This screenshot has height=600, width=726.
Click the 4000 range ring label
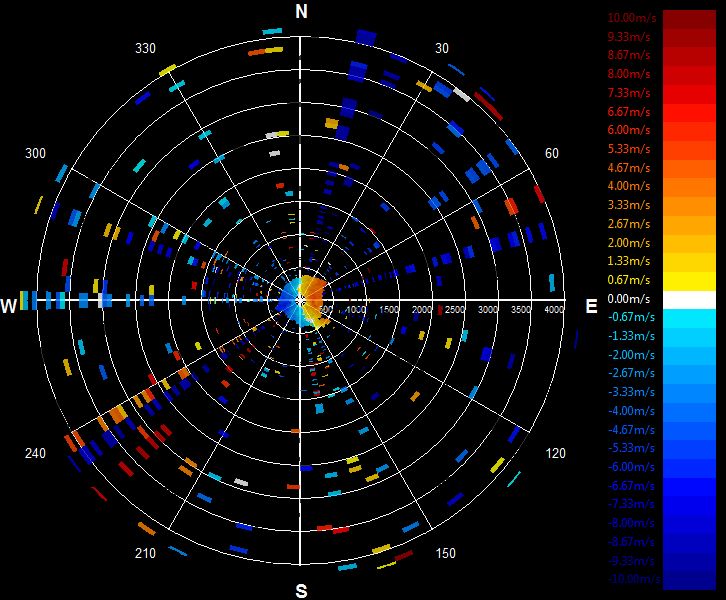click(554, 310)
